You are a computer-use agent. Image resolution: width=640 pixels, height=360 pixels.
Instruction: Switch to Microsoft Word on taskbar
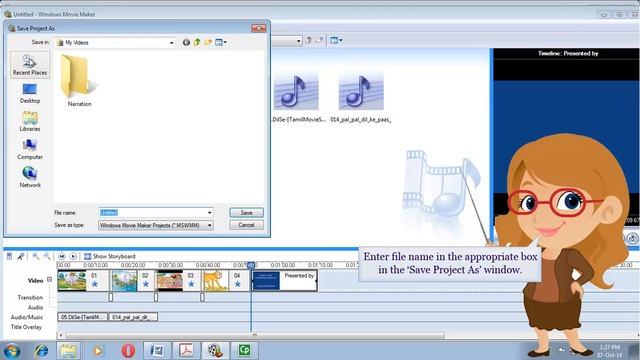point(157,350)
